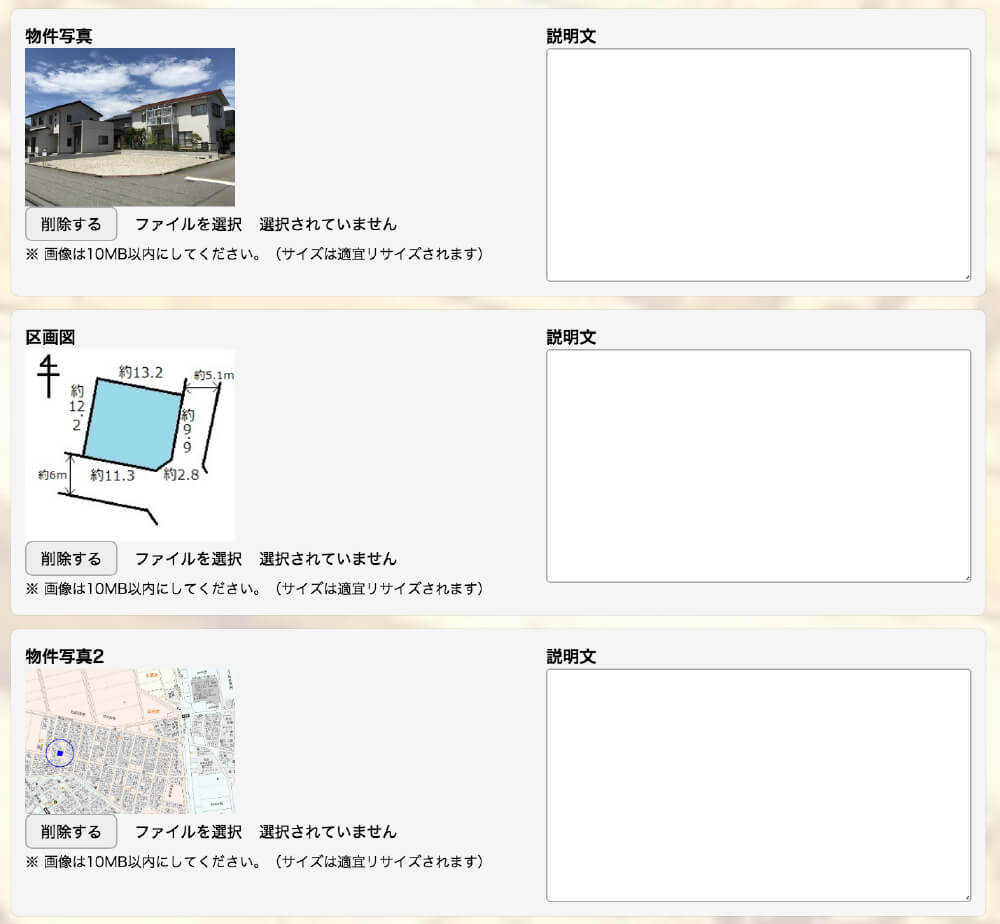Click the 説明文 text box for 区画図
This screenshot has width=1000, height=924.
coord(758,465)
